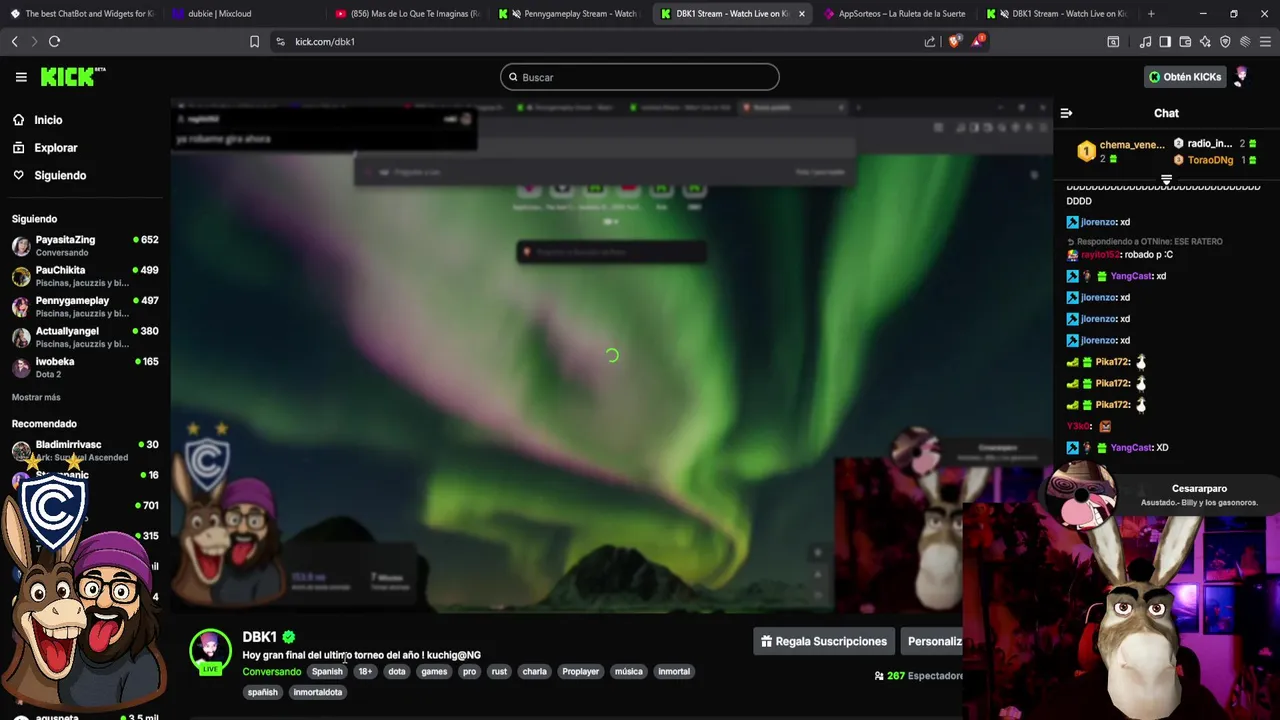Select the Proplayer tag
The image size is (1280, 720).
(581, 672)
